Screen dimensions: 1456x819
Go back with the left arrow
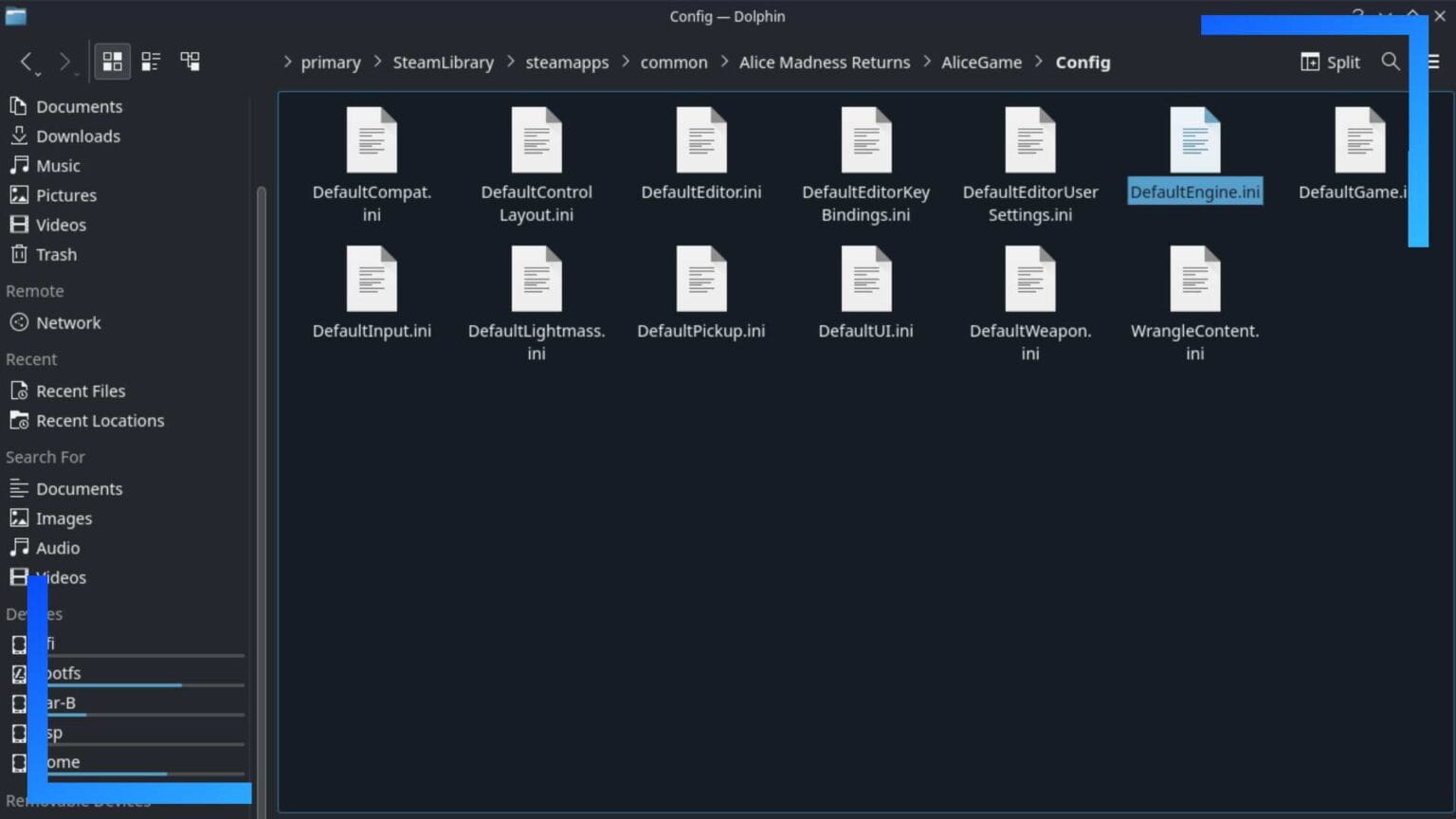click(x=27, y=63)
